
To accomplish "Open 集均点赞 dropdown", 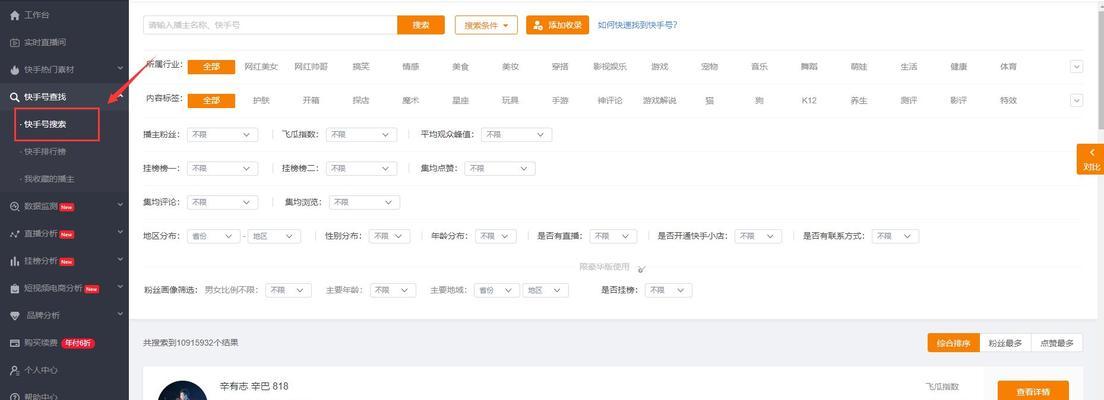I will [500, 168].
